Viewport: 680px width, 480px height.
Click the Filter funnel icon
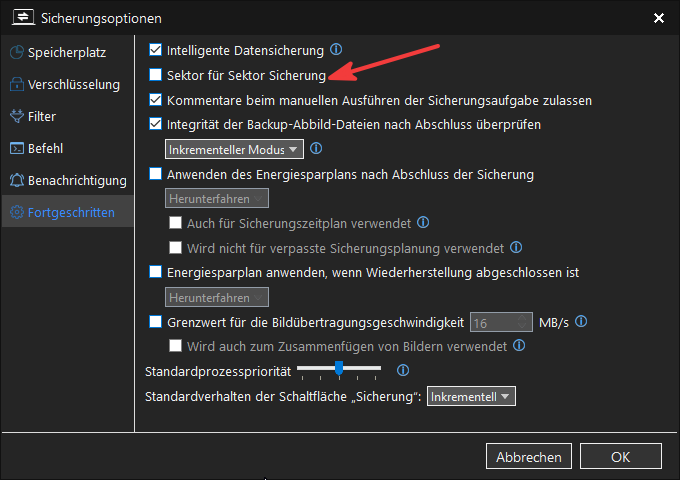point(16,116)
